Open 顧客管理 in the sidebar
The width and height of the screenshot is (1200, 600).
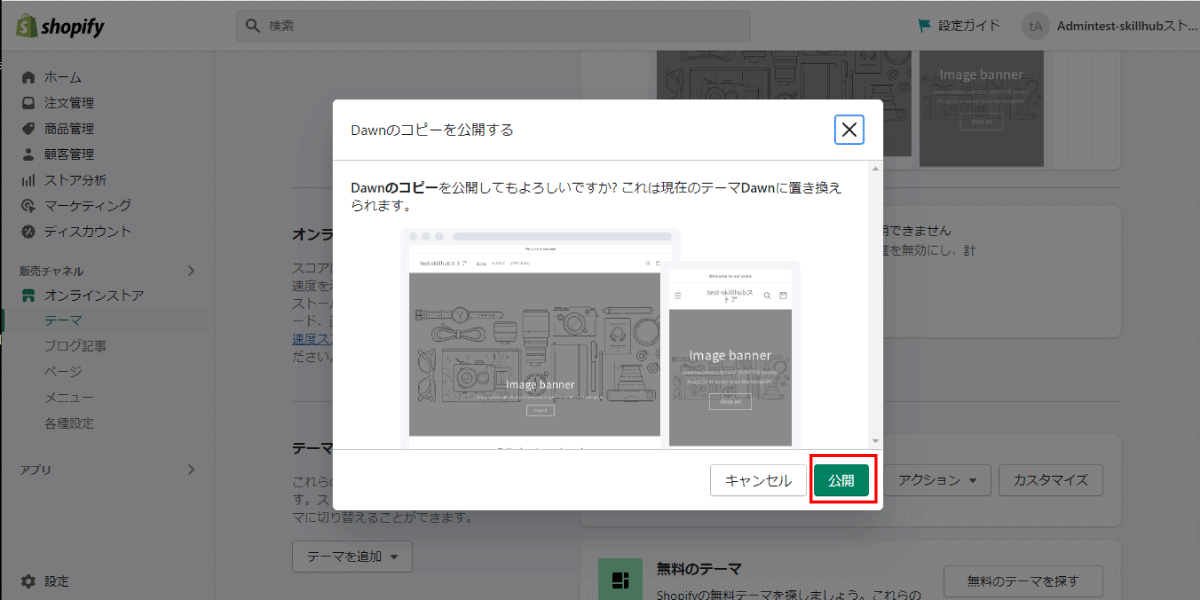point(69,154)
